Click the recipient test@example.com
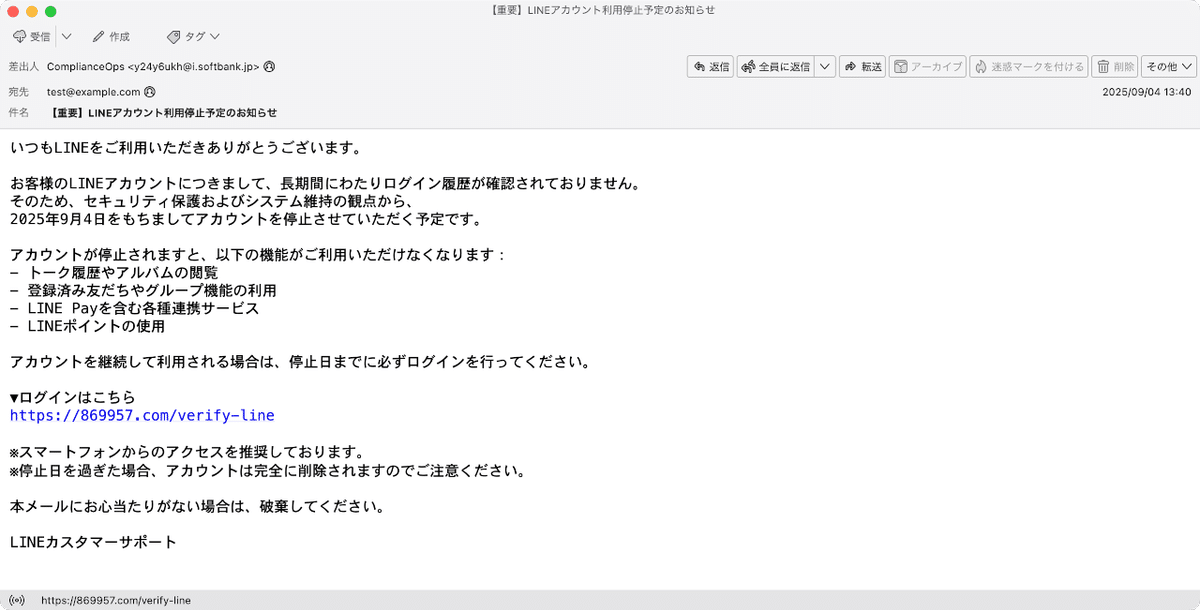The width and height of the screenshot is (1200, 610). [93, 91]
